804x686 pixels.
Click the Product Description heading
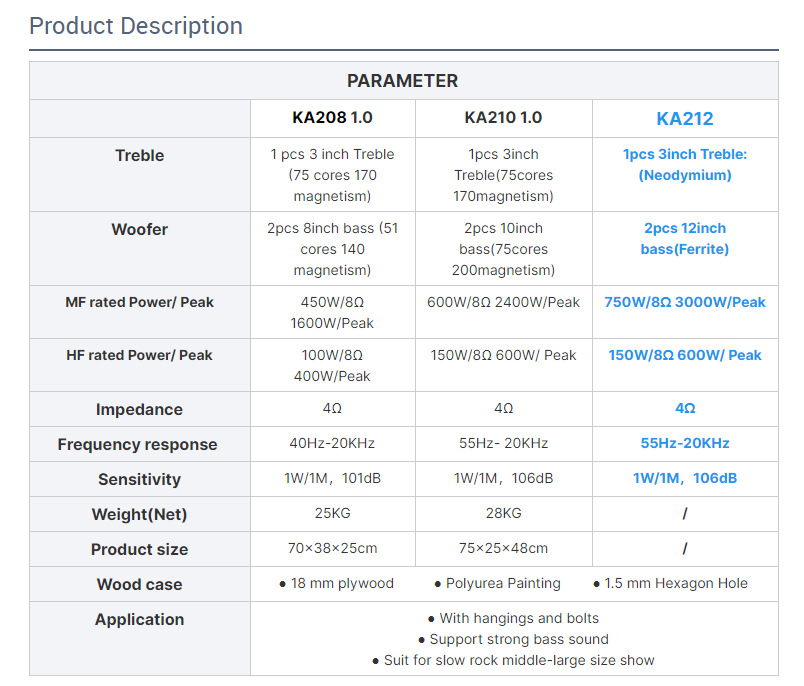(x=136, y=26)
